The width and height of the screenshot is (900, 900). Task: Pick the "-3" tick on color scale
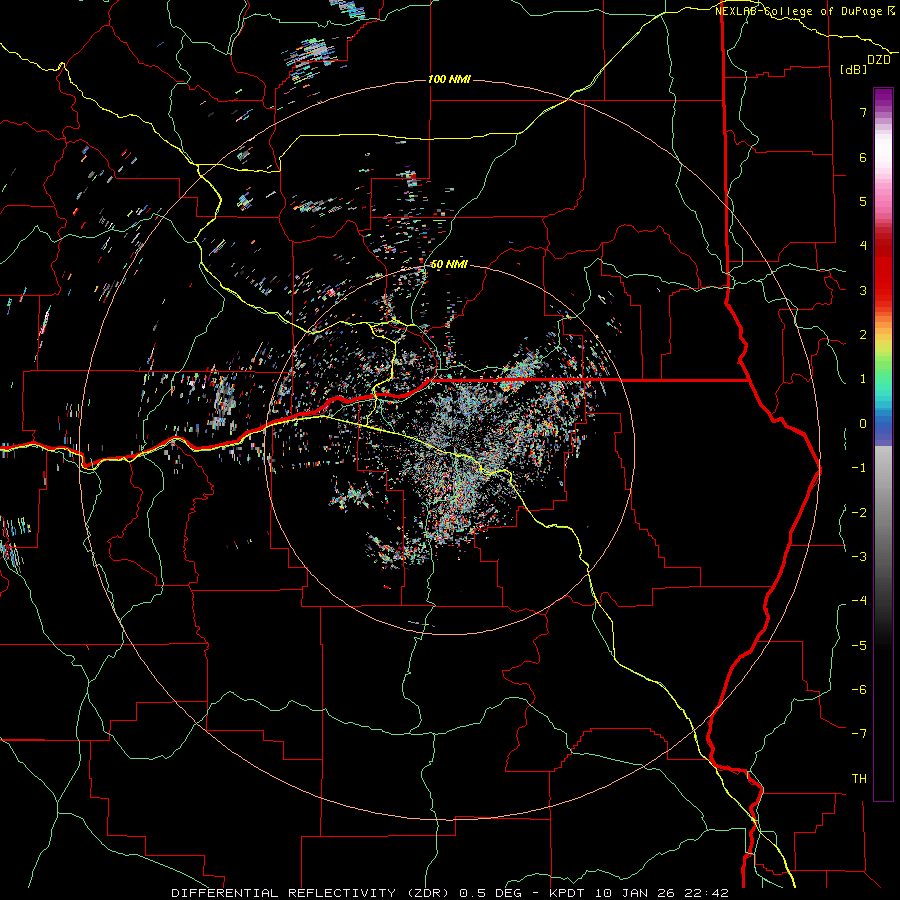[859, 557]
